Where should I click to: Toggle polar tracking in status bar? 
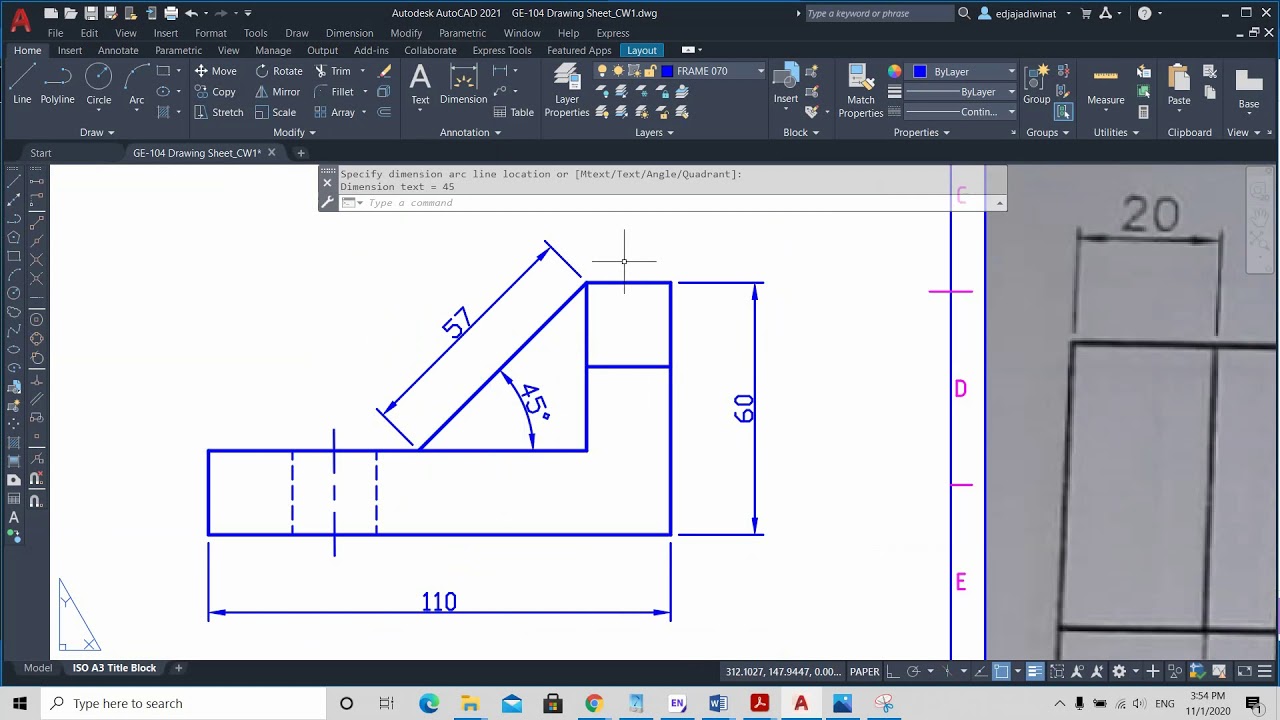(913, 672)
